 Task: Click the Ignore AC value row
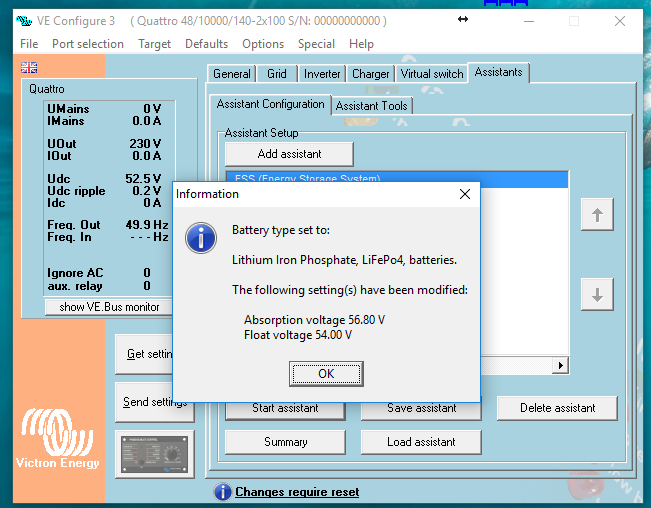[x=99, y=273]
